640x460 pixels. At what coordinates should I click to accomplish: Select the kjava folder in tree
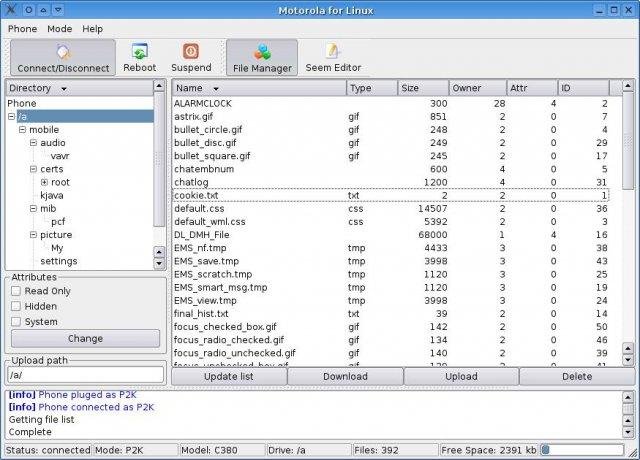point(51,196)
